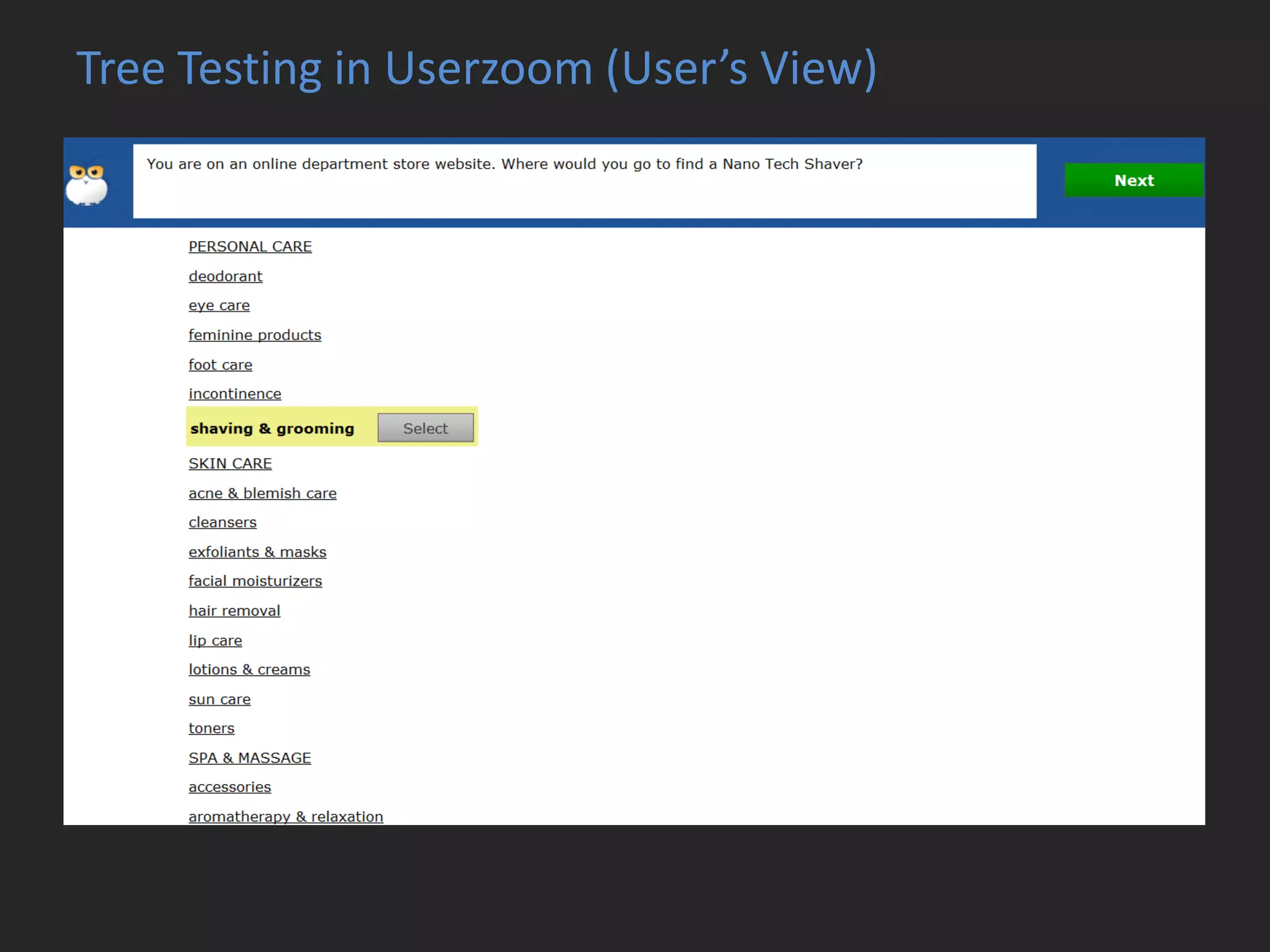This screenshot has height=952, width=1270.
Task: Go to the foot care link
Action: tap(220, 365)
